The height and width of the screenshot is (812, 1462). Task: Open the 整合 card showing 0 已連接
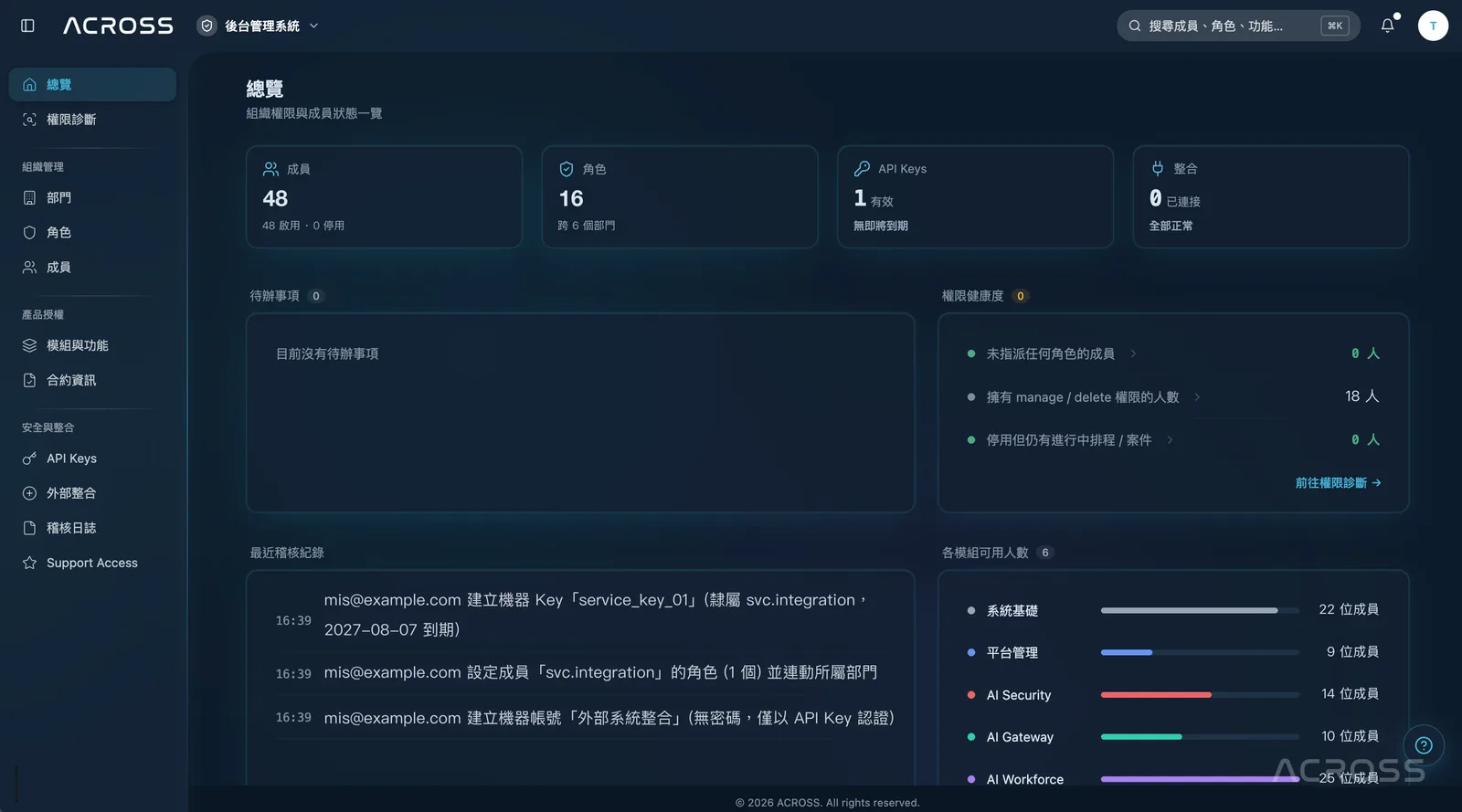1271,196
